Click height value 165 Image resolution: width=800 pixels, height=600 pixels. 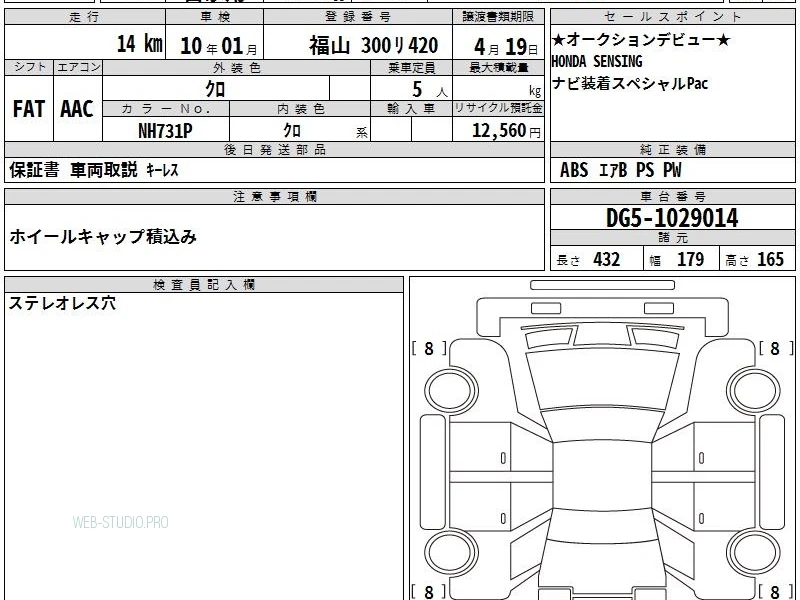click(x=770, y=259)
